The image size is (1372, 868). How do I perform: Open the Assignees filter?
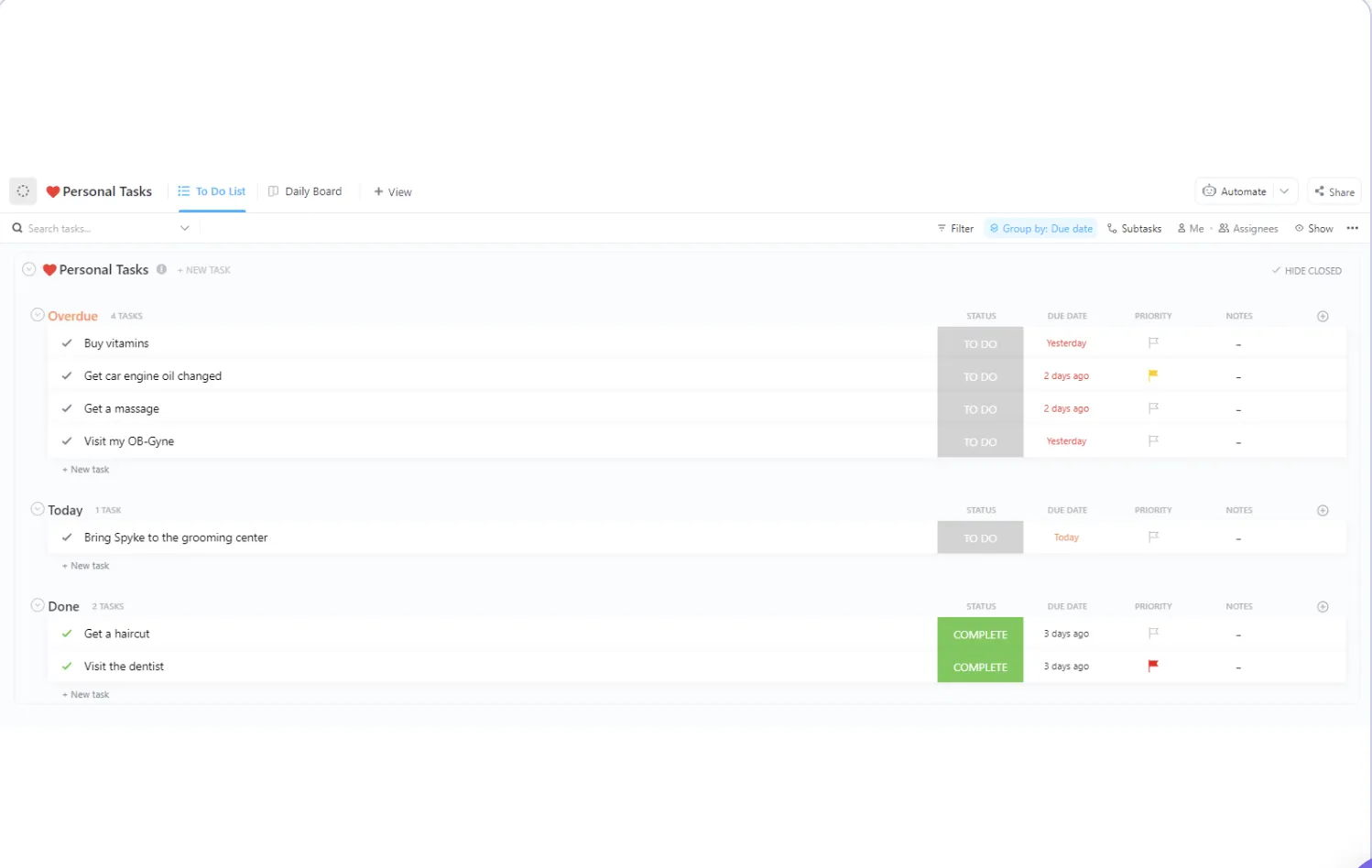[1248, 228]
